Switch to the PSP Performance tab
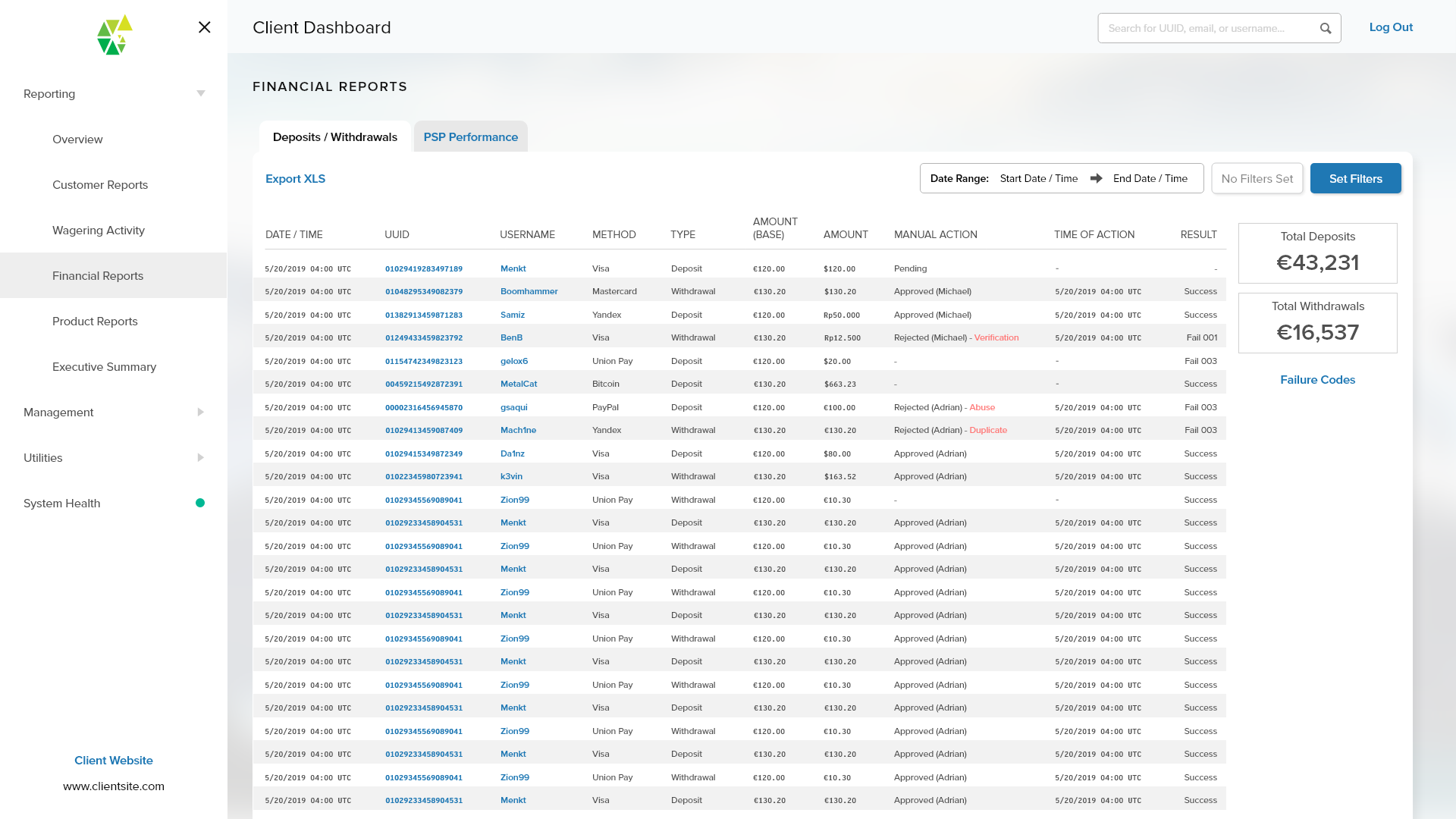Viewport: 1456px width, 819px height. coord(470,137)
